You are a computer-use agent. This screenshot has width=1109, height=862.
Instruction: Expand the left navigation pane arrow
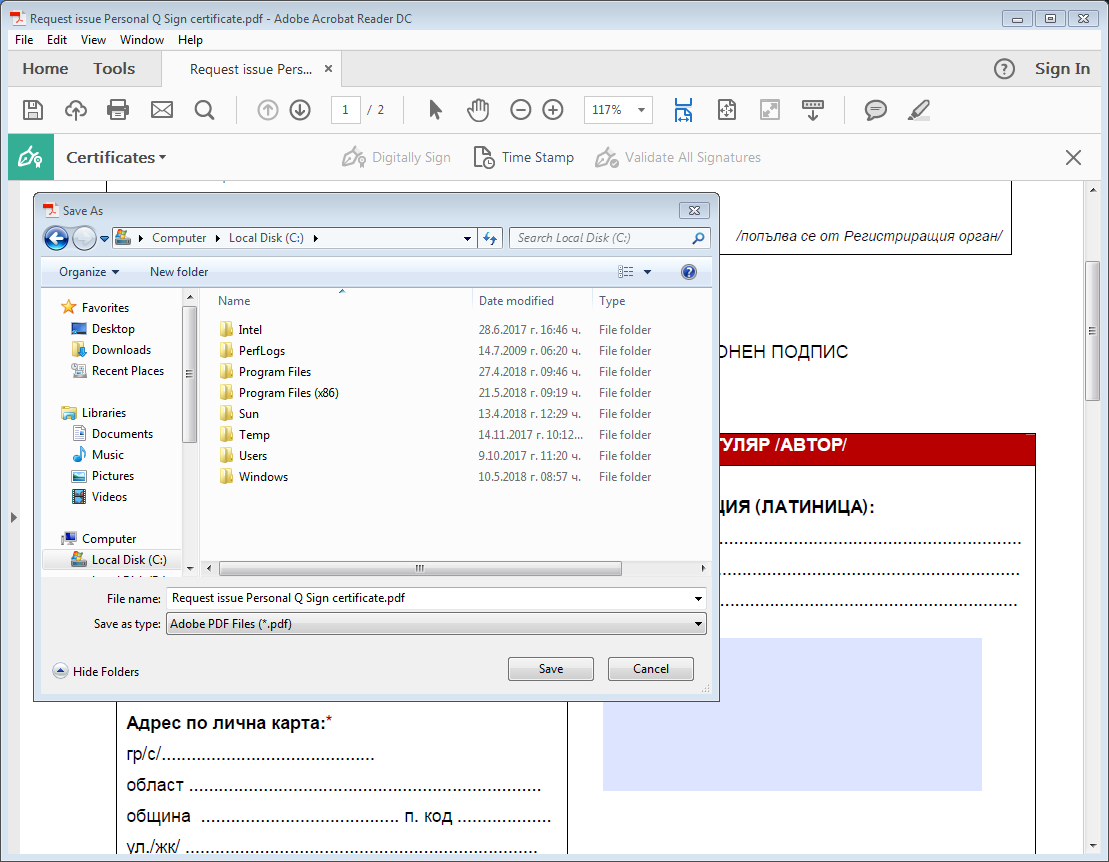click(x=13, y=518)
